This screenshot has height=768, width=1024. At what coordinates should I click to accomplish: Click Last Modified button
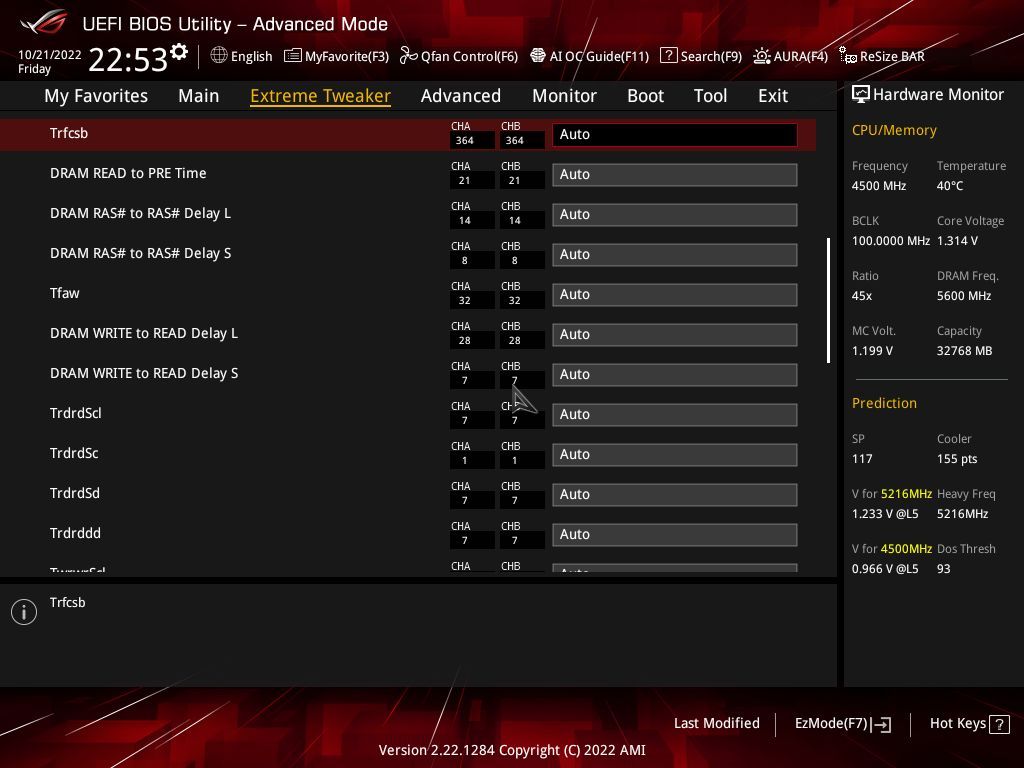tap(716, 723)
